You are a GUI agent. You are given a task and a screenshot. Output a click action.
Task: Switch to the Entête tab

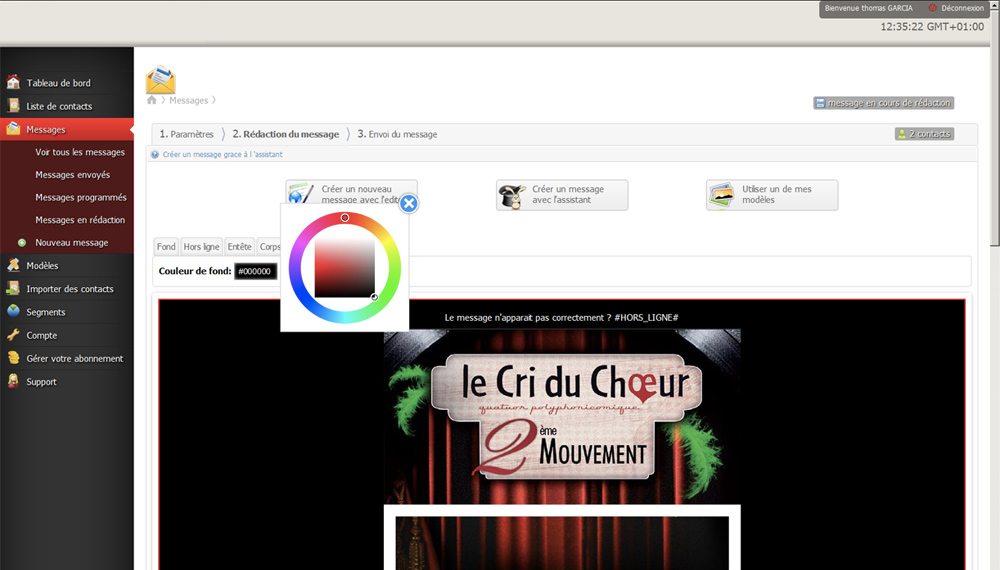tap(239, 247)
